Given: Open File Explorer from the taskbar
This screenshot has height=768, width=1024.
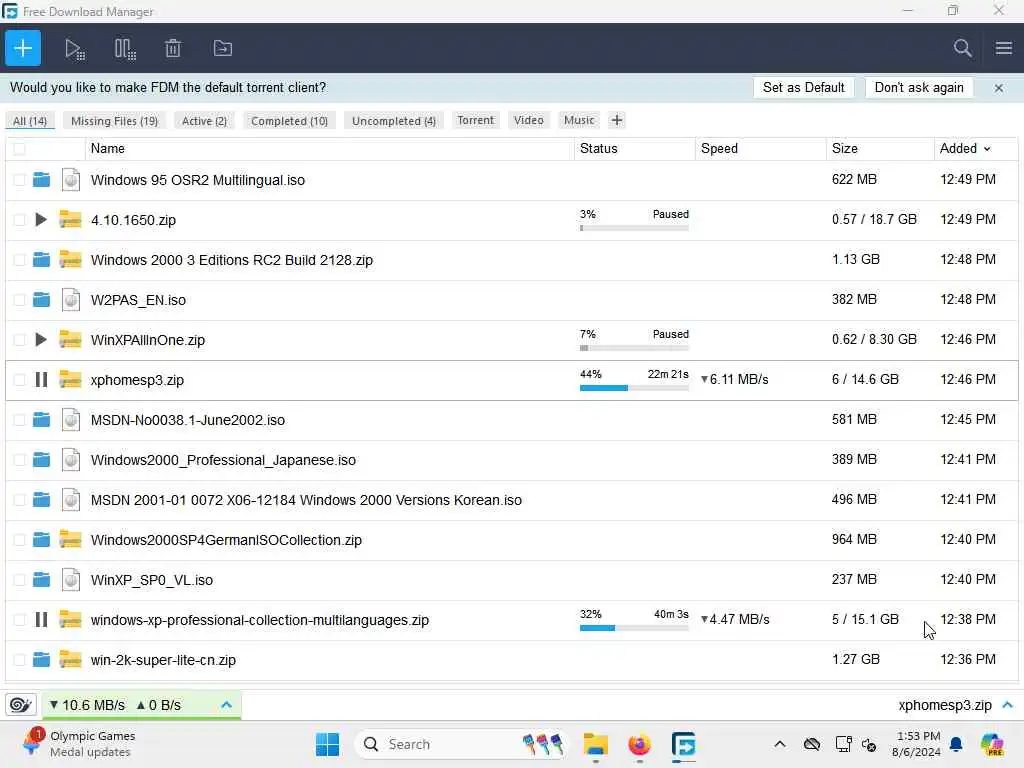Looking at the screenshot, I should pos(595,744).
